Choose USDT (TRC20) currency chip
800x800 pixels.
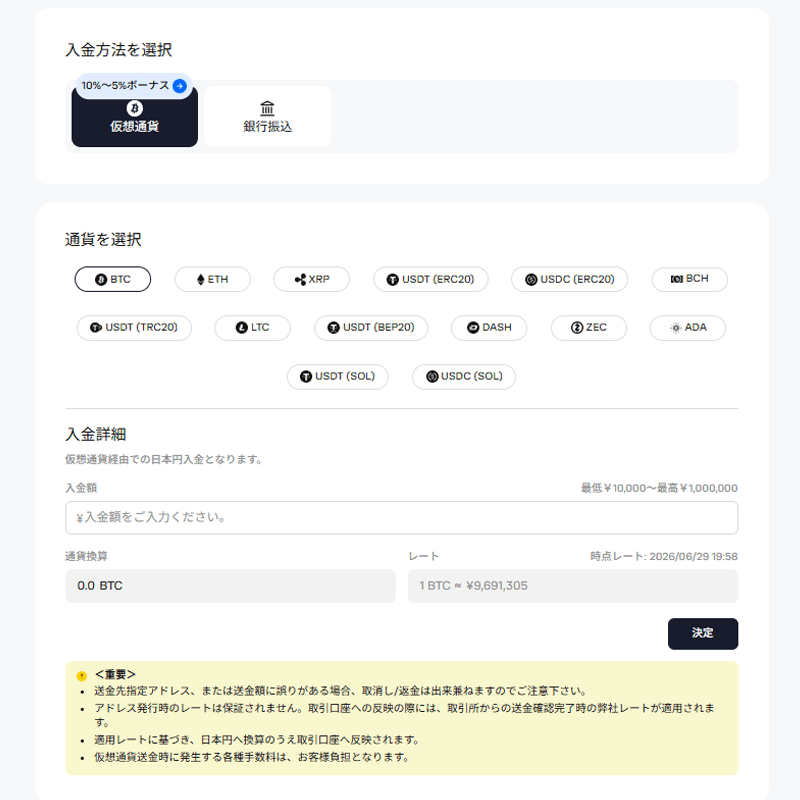tap(134, 328)
